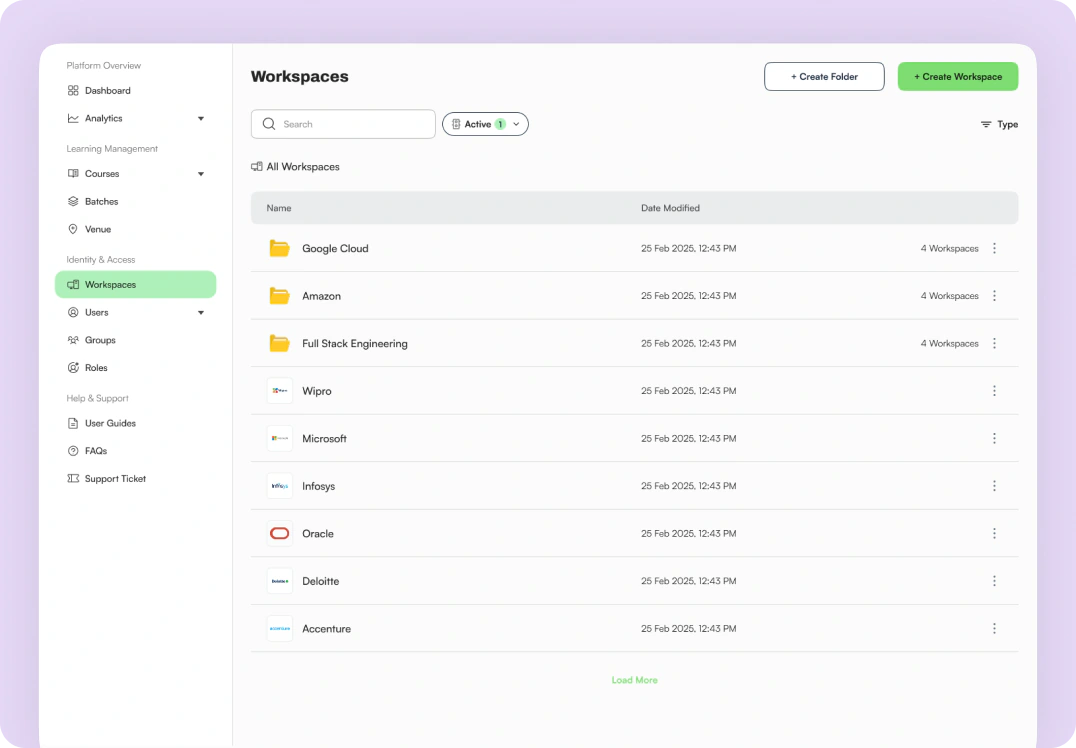Open the Oracle workspace name

(x=318, y=533)
